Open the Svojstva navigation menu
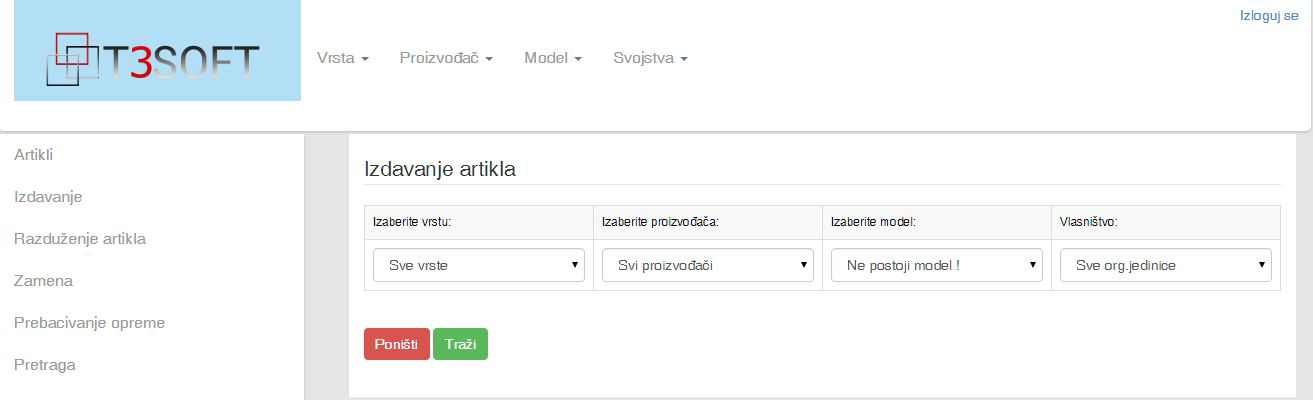The height and width of the screenshot is (400, 1313). (650, 58)
